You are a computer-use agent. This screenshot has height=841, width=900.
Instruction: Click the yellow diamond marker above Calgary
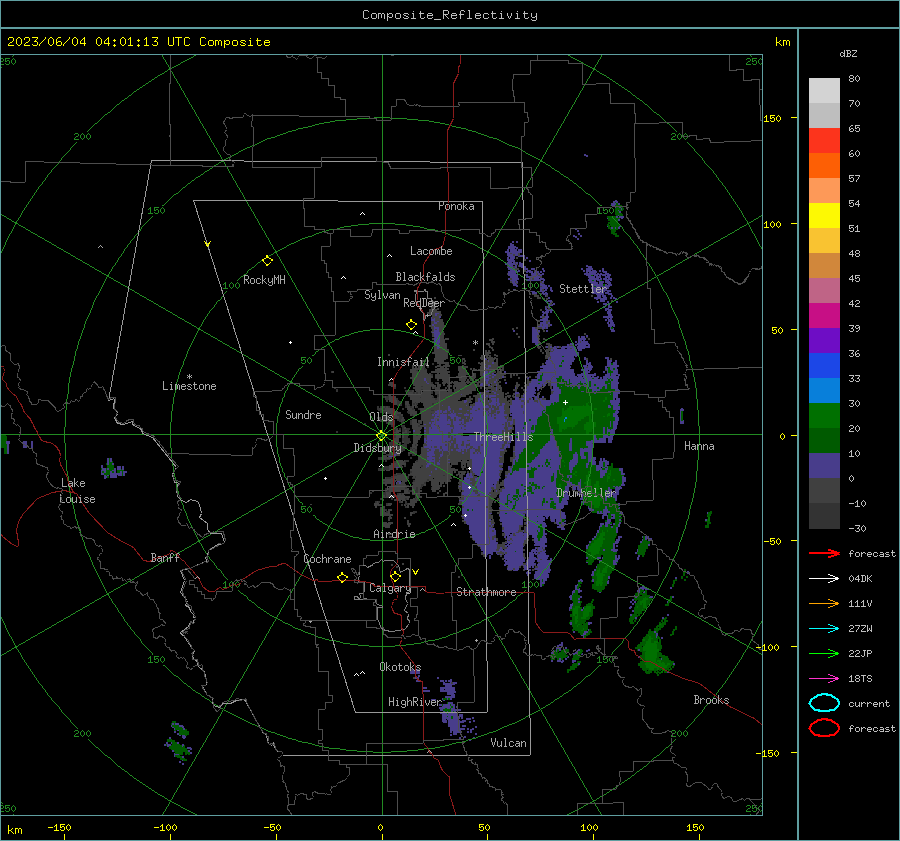point(395,576)
